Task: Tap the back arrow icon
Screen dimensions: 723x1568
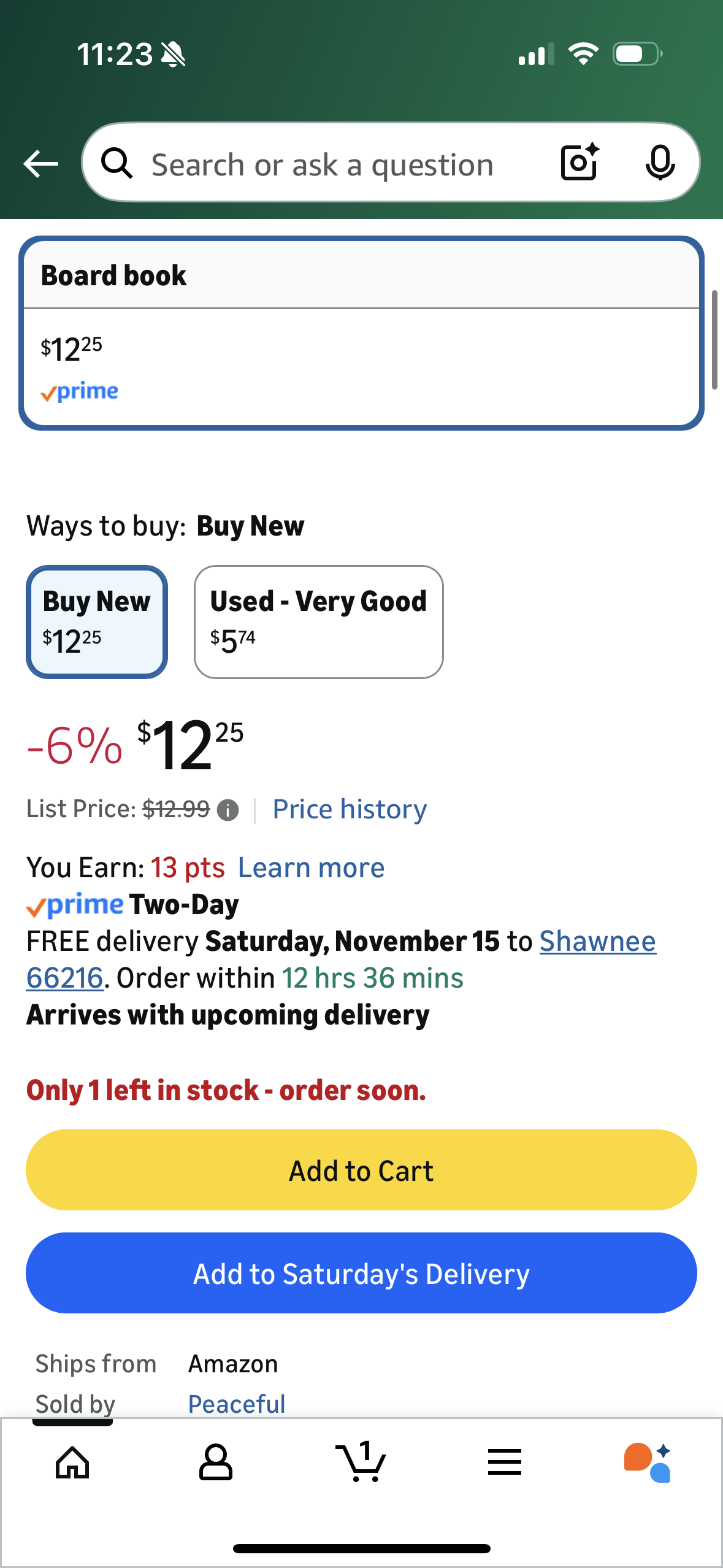Action: [x=40, y=164]
